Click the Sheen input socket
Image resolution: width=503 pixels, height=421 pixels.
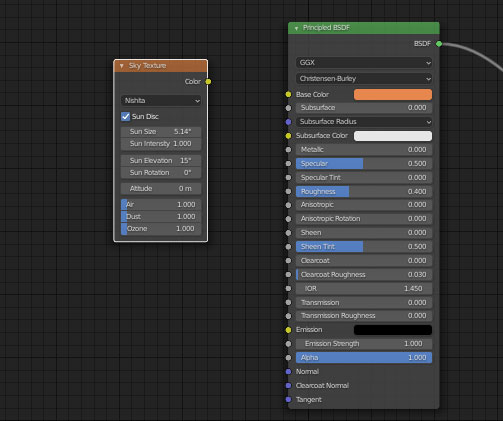tap(288, 233)
